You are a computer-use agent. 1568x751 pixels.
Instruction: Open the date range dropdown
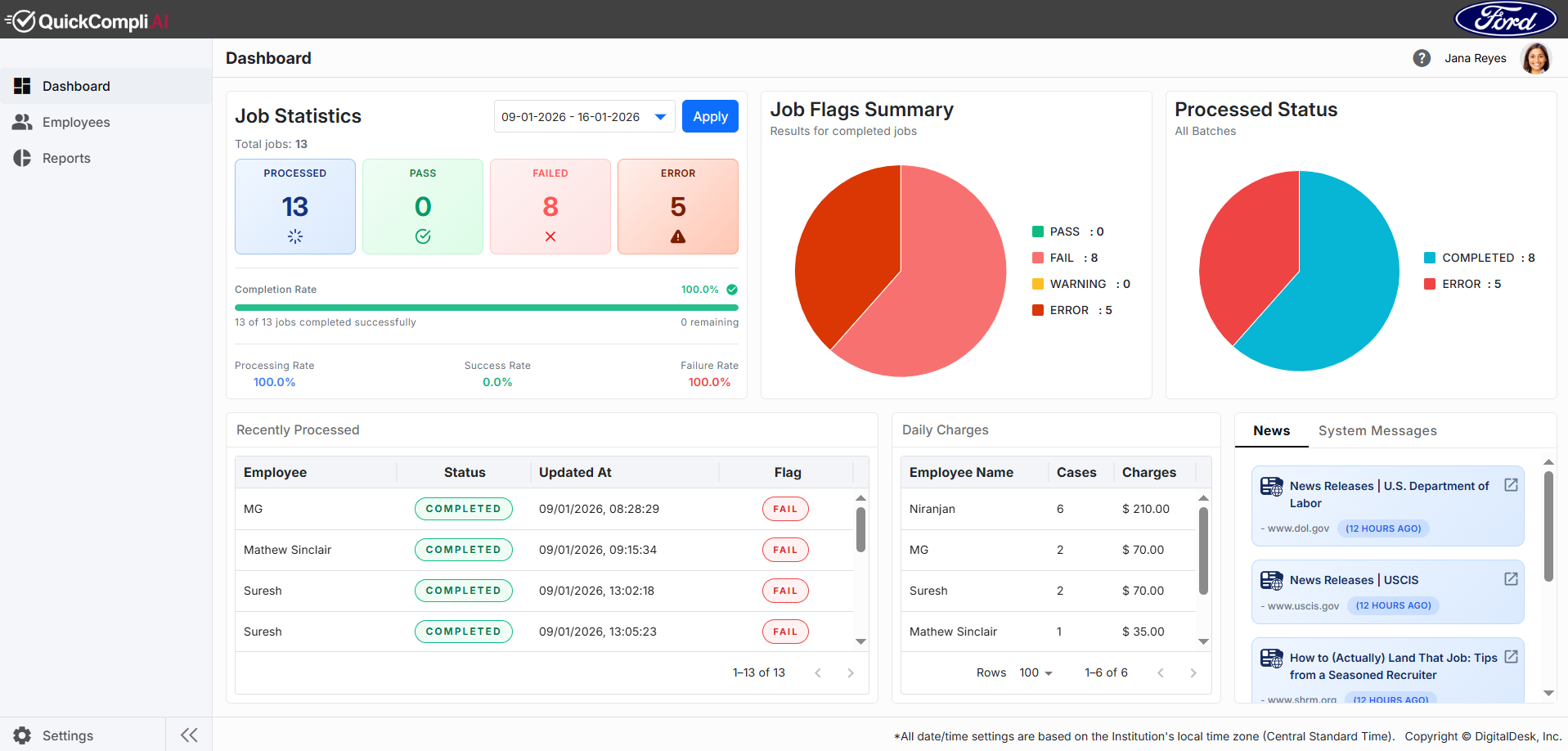click(x=584, y=117)
